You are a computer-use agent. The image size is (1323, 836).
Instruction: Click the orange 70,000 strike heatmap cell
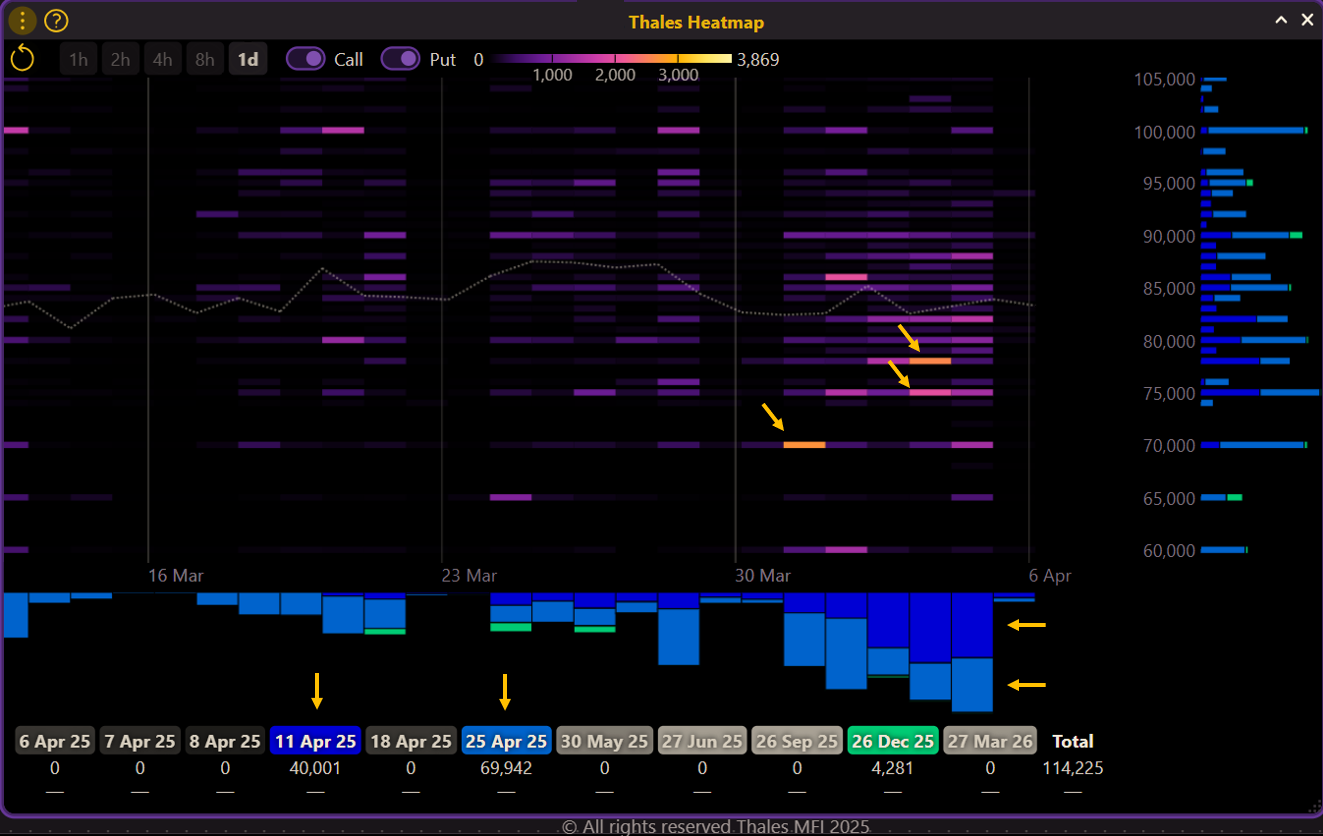(804, 444)
